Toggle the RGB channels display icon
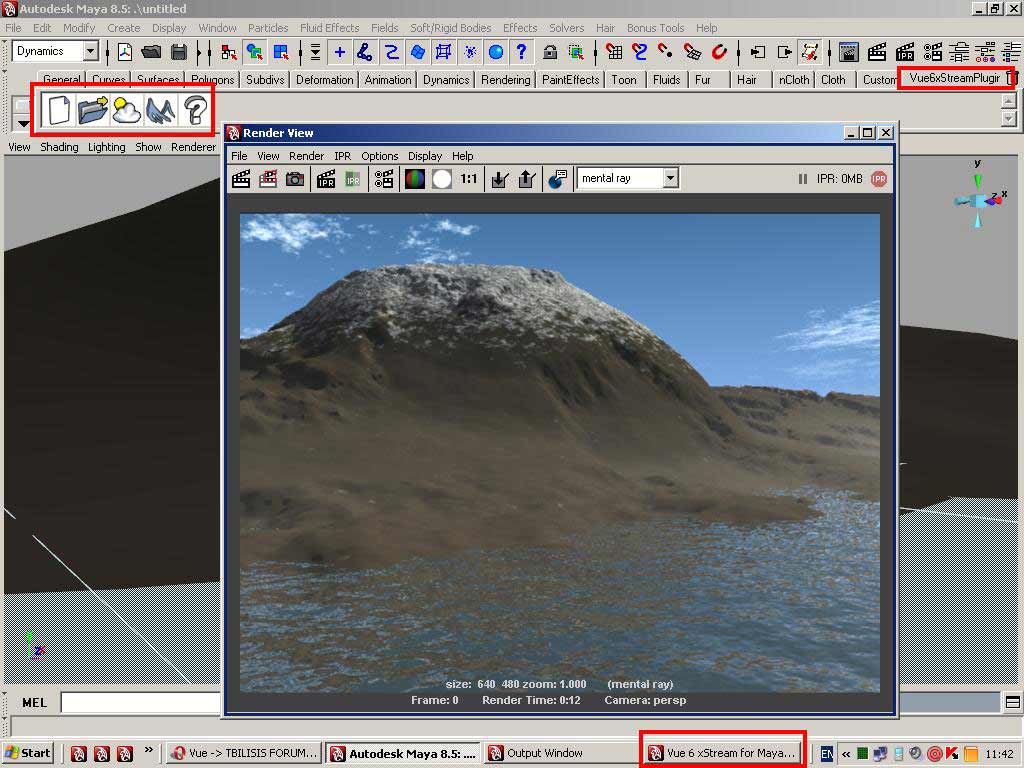The height and width of the screenshot is (768, 1024). click(x=414, y=179)
